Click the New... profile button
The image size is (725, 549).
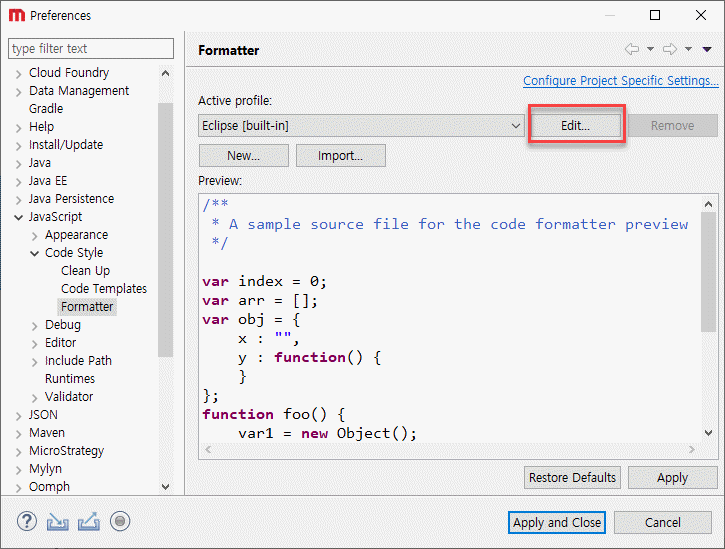pyautogui.click(x=244, y=156)
